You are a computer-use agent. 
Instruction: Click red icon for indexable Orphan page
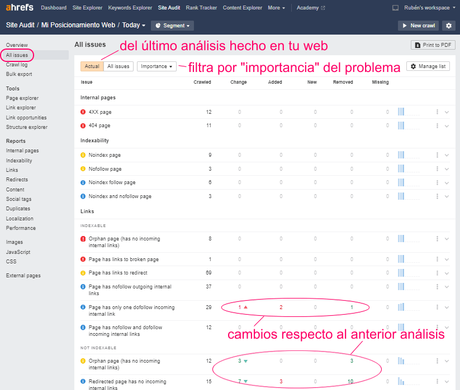[x=83, y=239]
